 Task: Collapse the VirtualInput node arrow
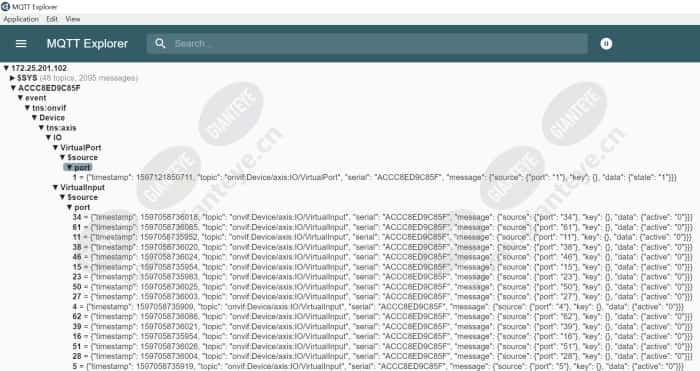56,187
